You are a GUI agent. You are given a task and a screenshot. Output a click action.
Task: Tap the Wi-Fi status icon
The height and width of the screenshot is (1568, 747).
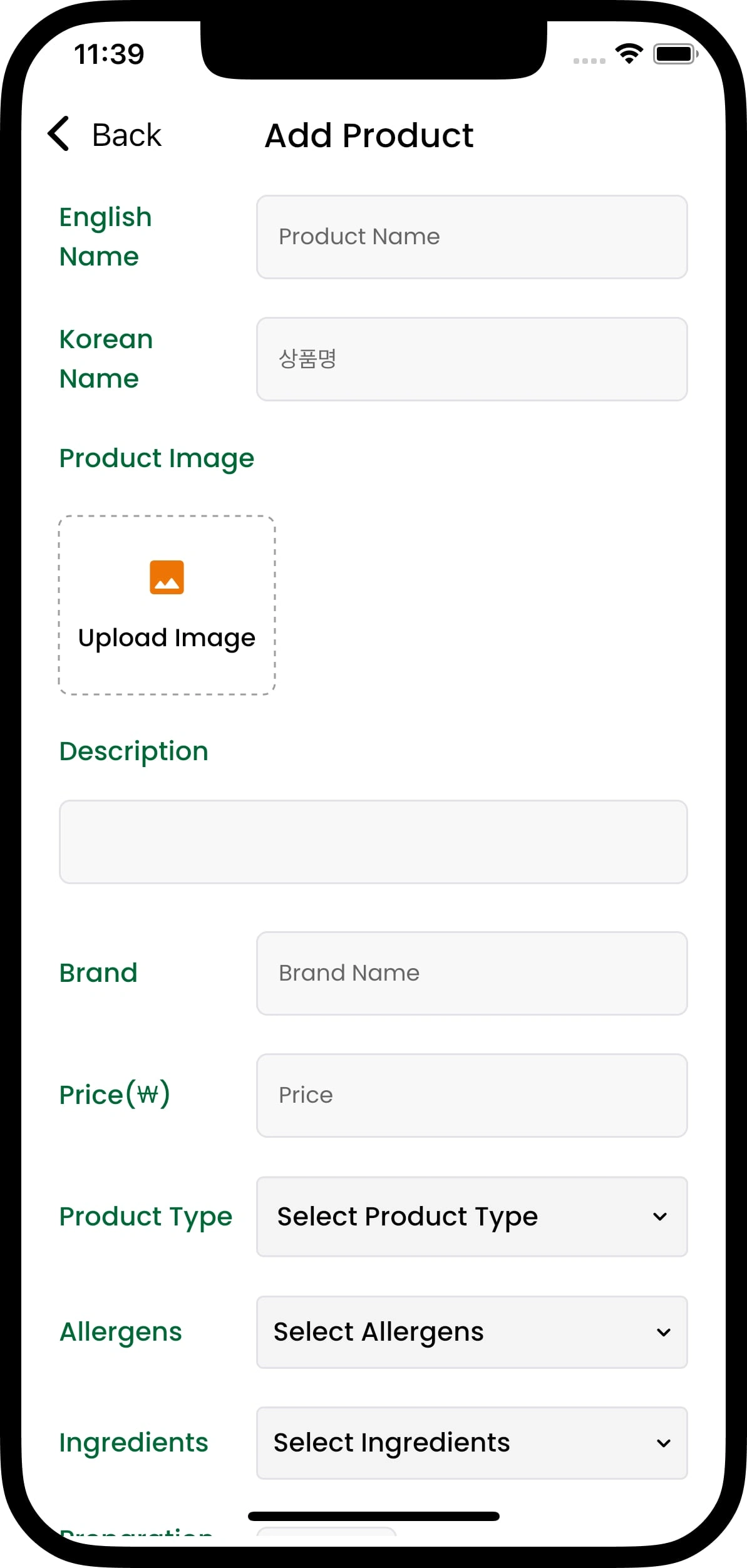[629, 54]
